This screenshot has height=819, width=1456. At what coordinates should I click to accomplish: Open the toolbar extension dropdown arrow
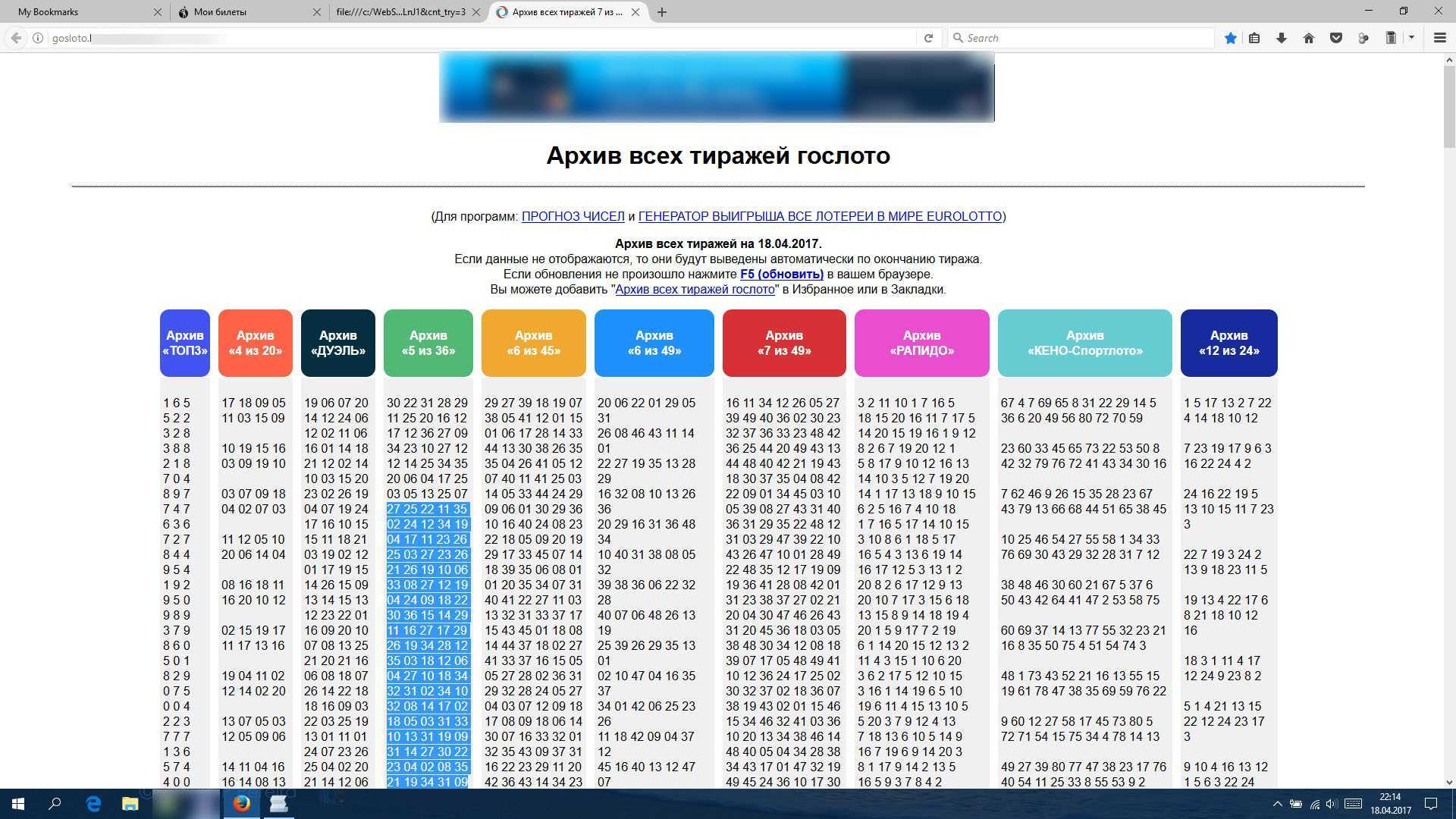click(x=1411, y=38)
